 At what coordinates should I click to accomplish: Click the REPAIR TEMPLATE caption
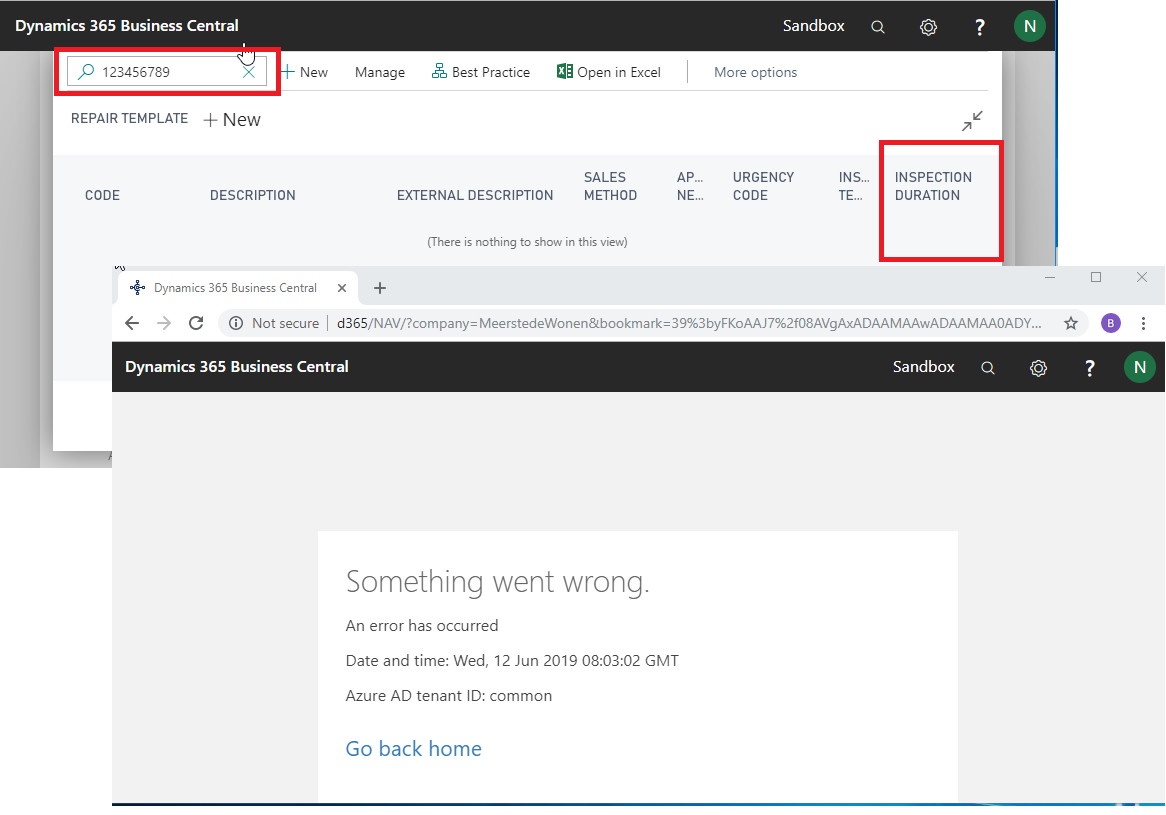point(129,118)
